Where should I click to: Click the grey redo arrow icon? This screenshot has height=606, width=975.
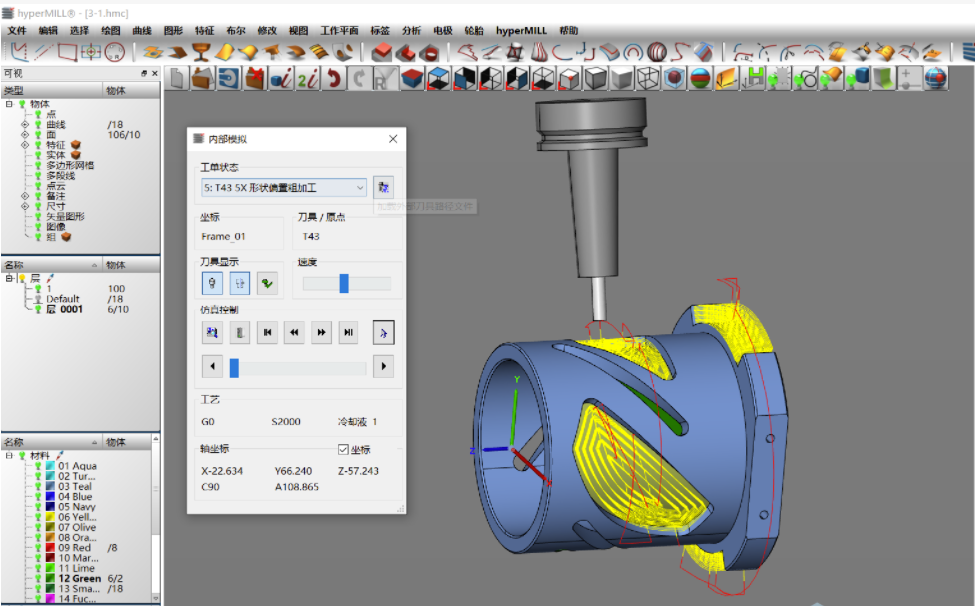[359, 79]
